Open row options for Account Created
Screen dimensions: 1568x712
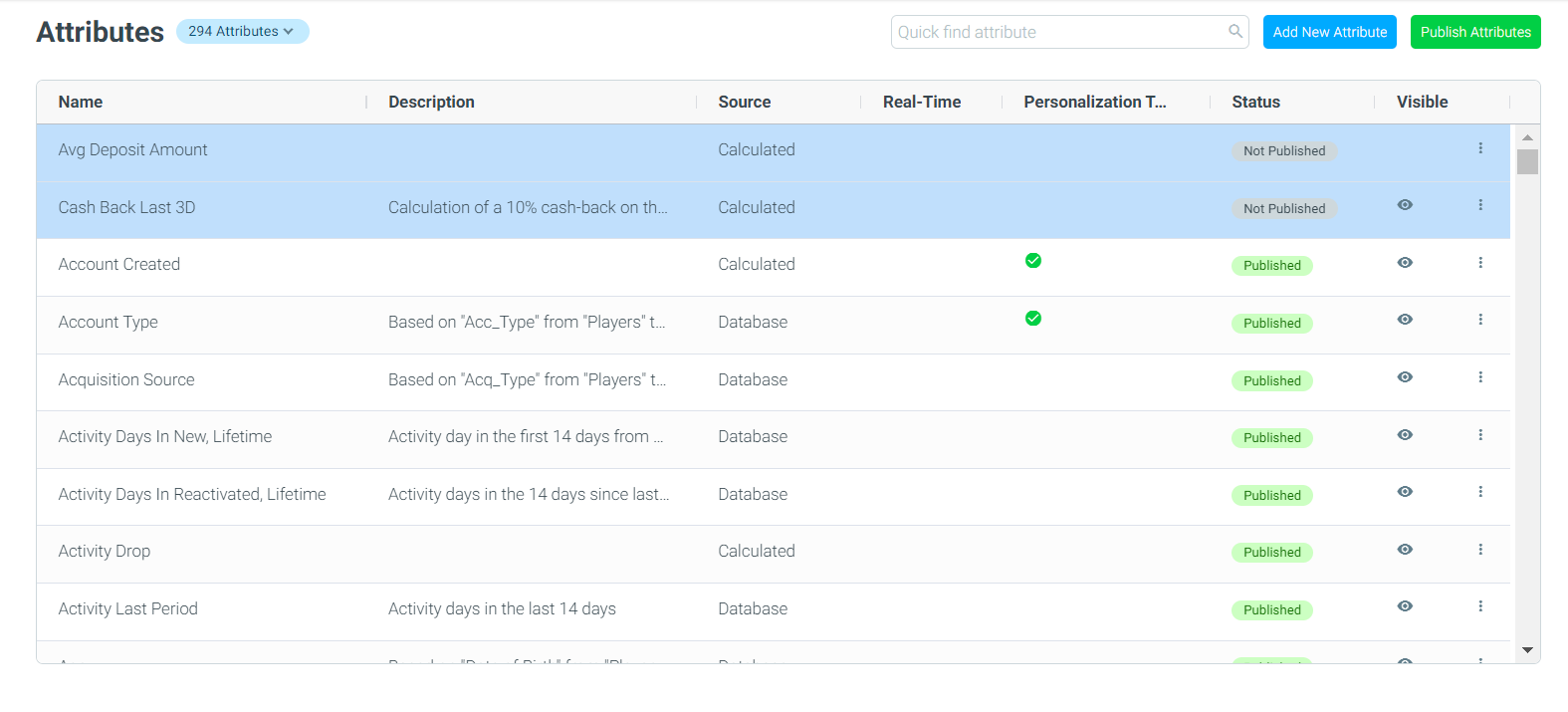point(1480,263)
